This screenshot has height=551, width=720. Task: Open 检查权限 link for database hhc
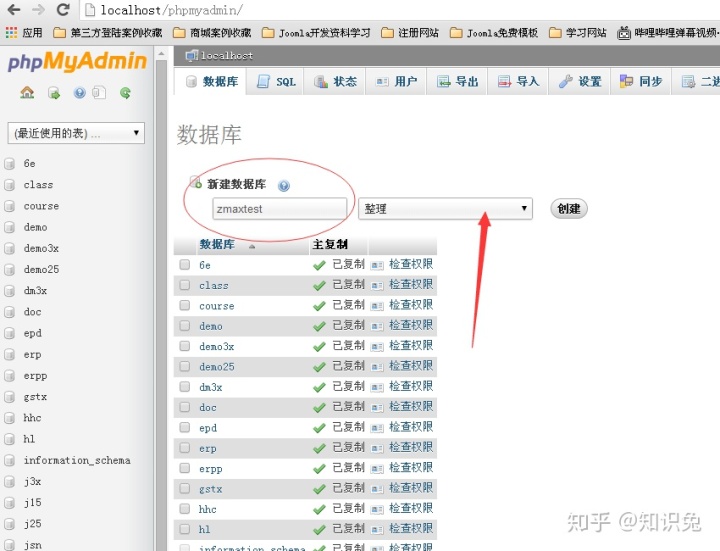coord(411,508)
